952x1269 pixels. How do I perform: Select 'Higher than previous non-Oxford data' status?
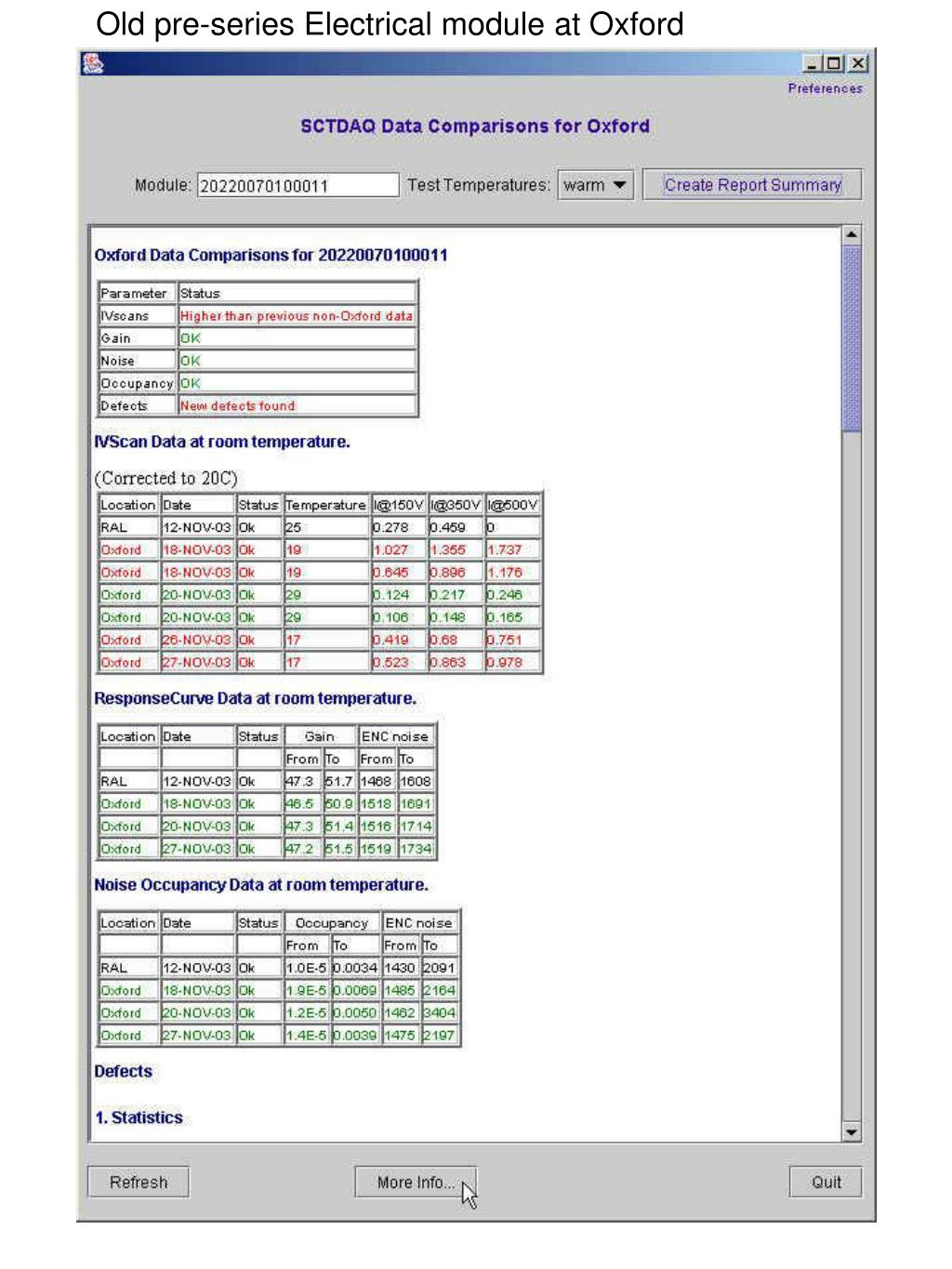click(x=296, y=316)
